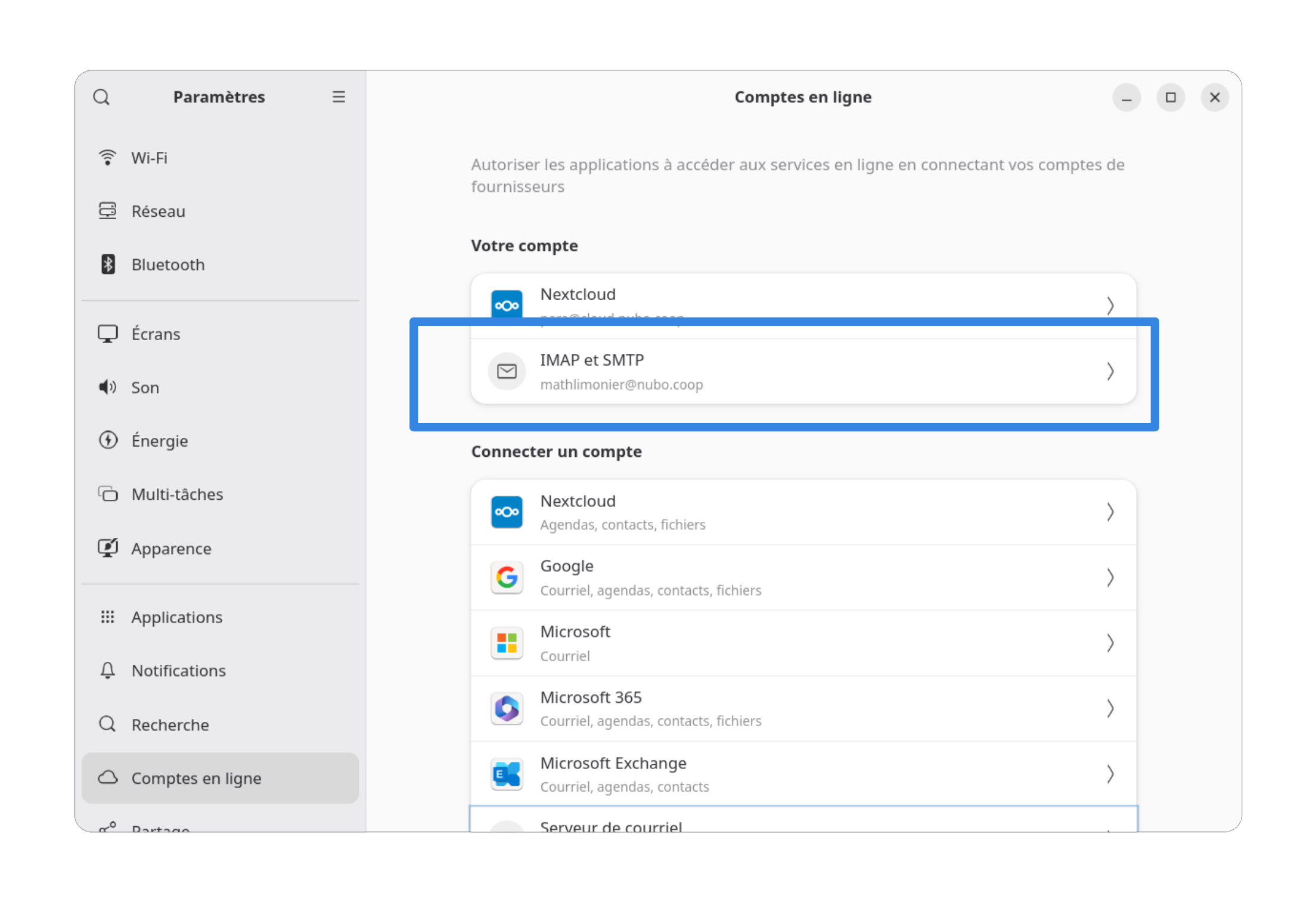Select the Énergie power icon

pos(107,440)
